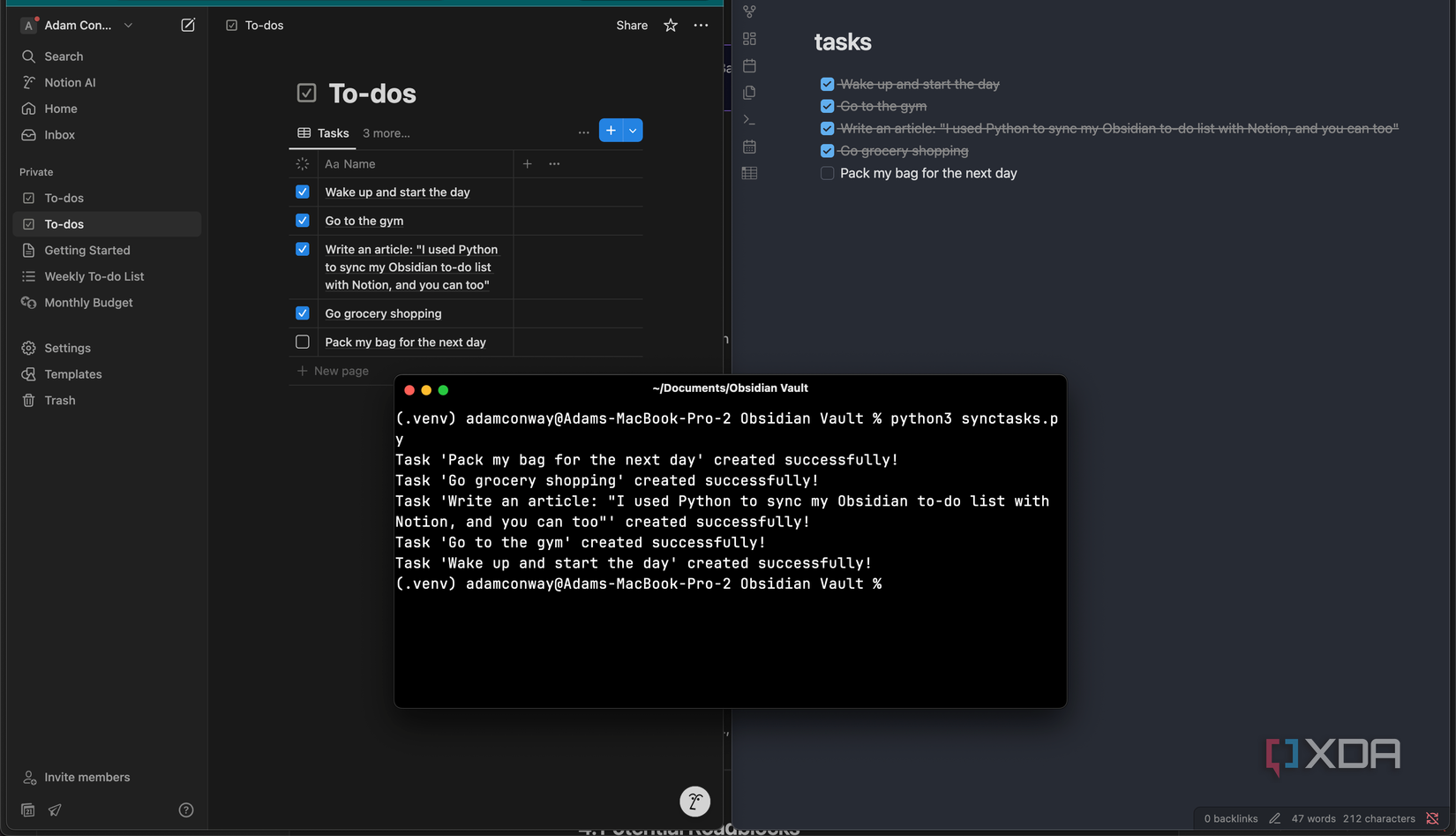Open Templates from the Notion sidebar

pyautogui.click(x=72, y=373)
